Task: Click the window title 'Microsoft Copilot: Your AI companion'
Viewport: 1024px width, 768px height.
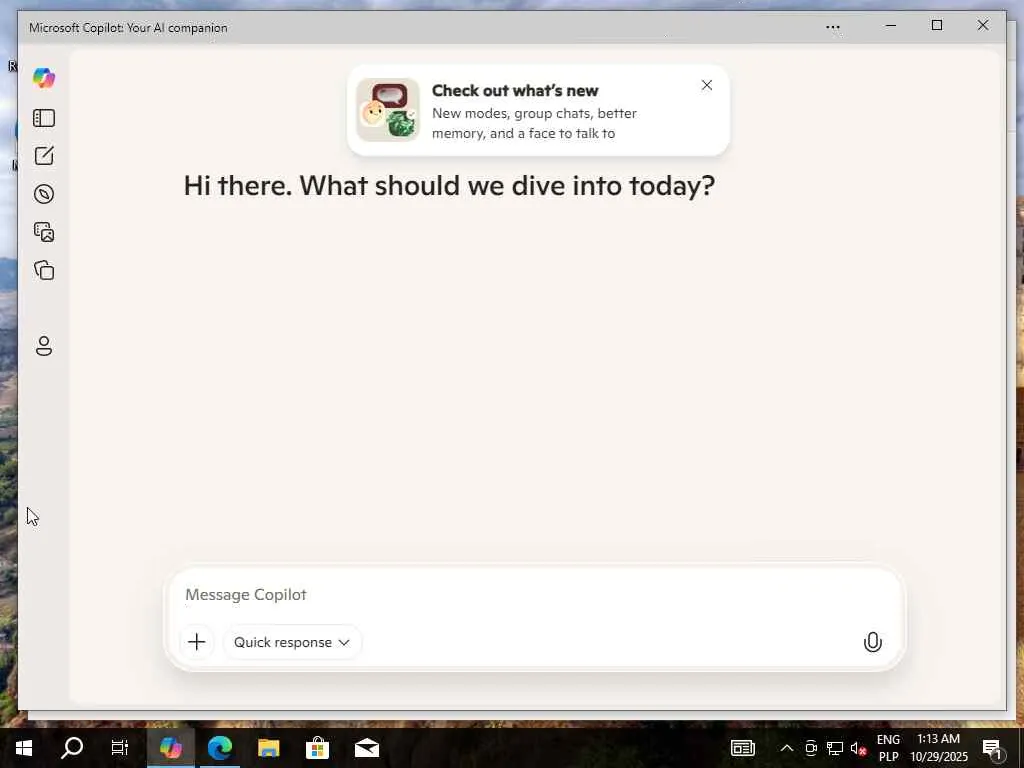Action: pyautogui.click(x=128, y=28)
